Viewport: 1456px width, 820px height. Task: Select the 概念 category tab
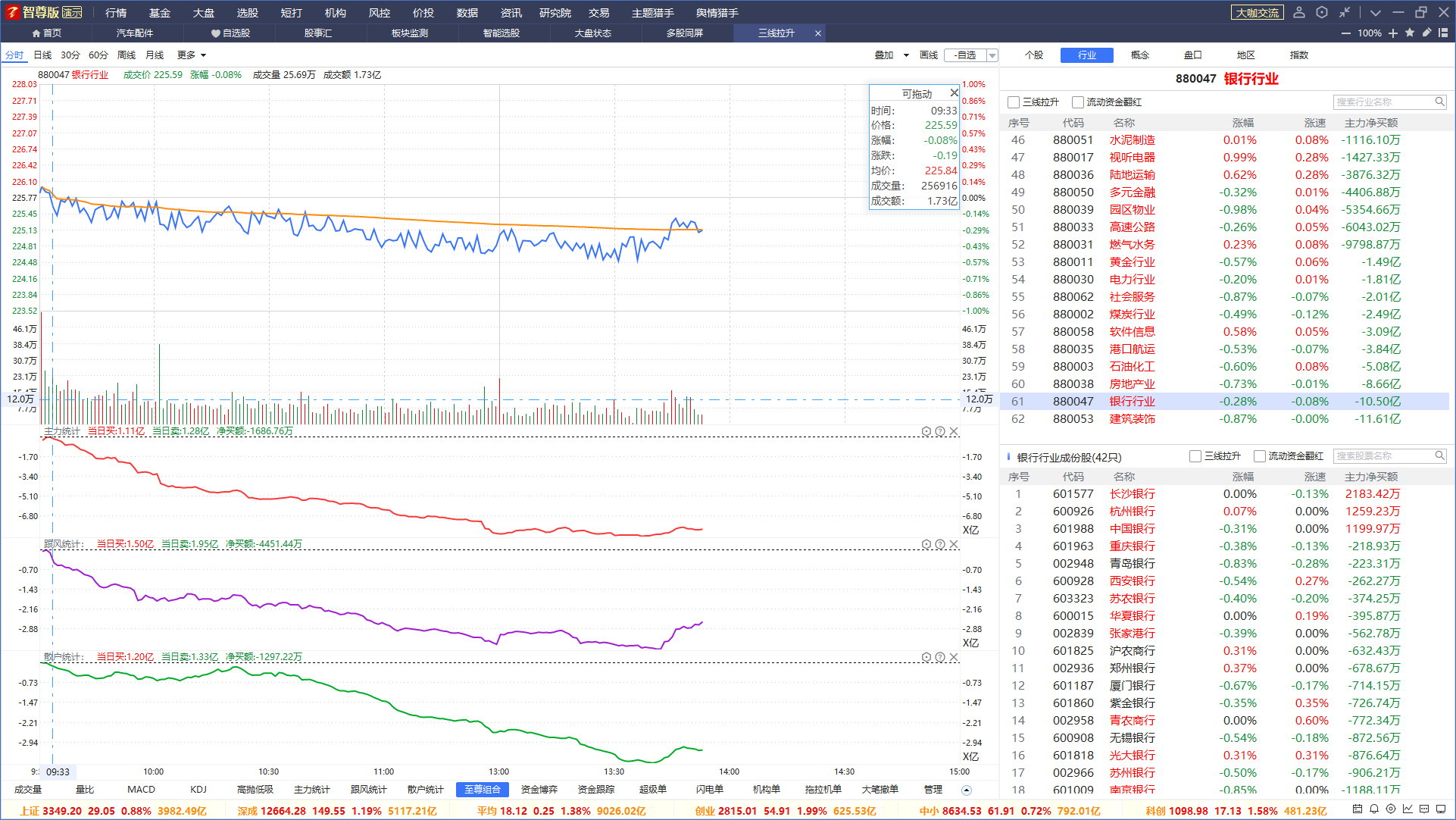pos(1140,55)
